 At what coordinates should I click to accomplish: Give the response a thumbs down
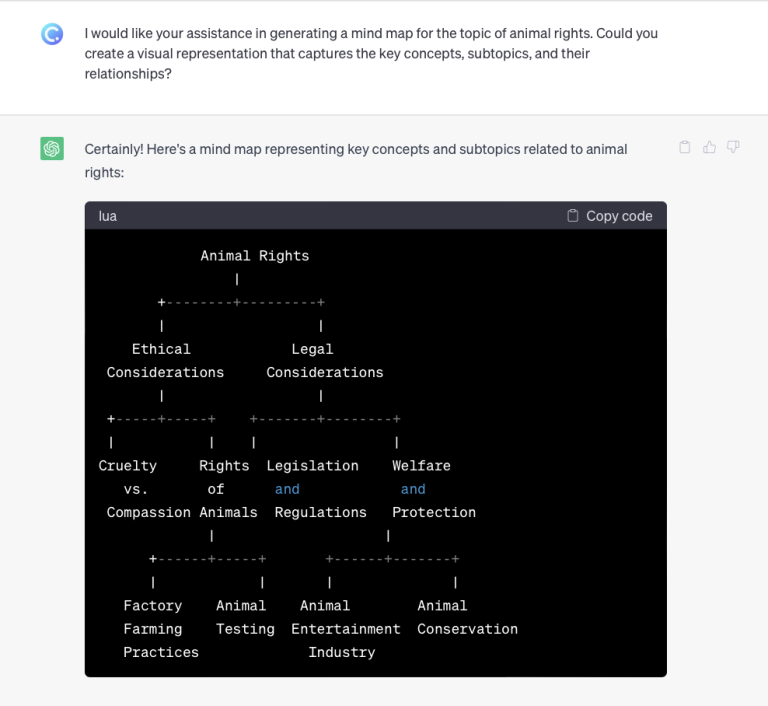(733, 148)
